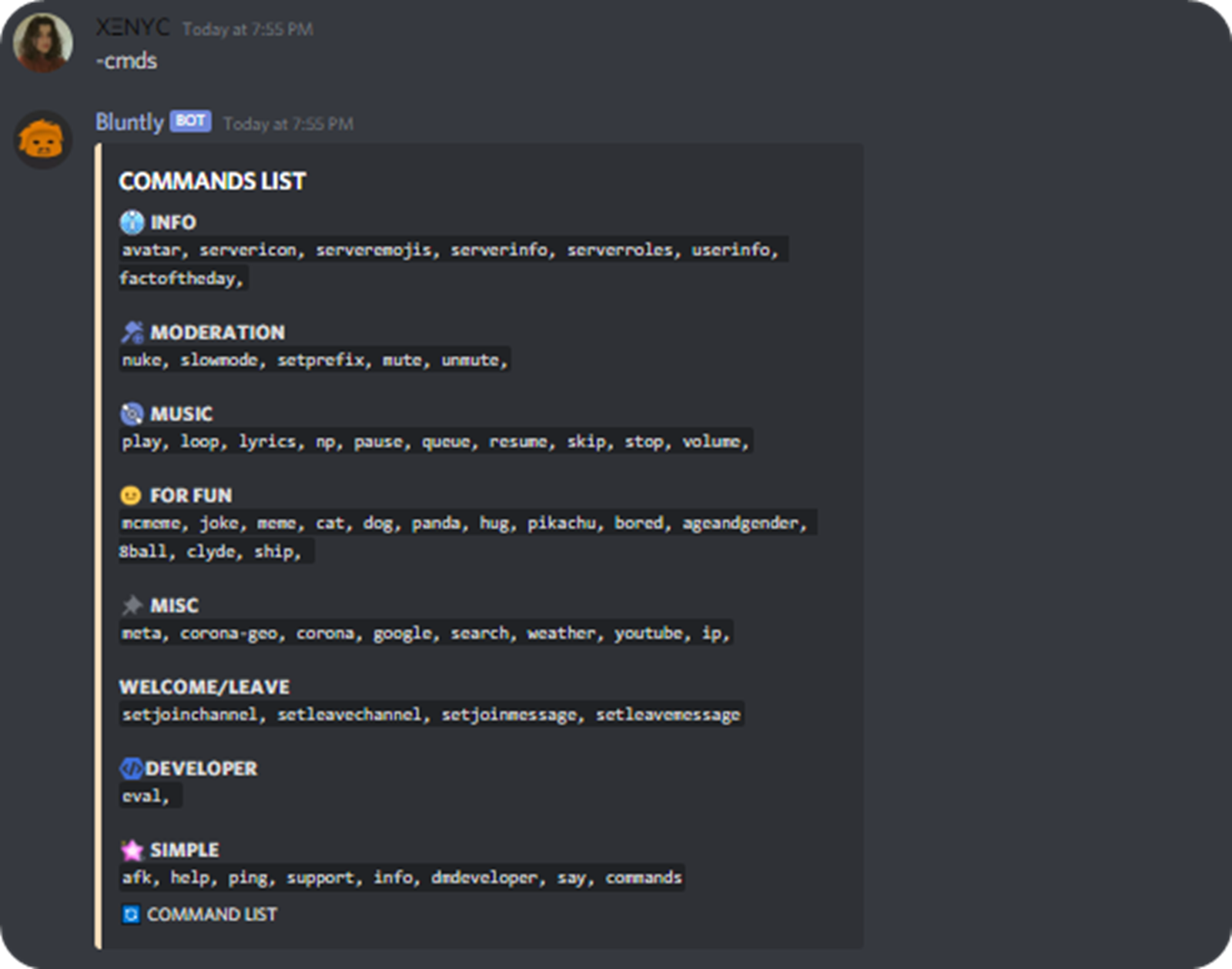Click the MUSIC disc icon
This screenshot has height=969, width=1232.
click(x=132, y=414)
